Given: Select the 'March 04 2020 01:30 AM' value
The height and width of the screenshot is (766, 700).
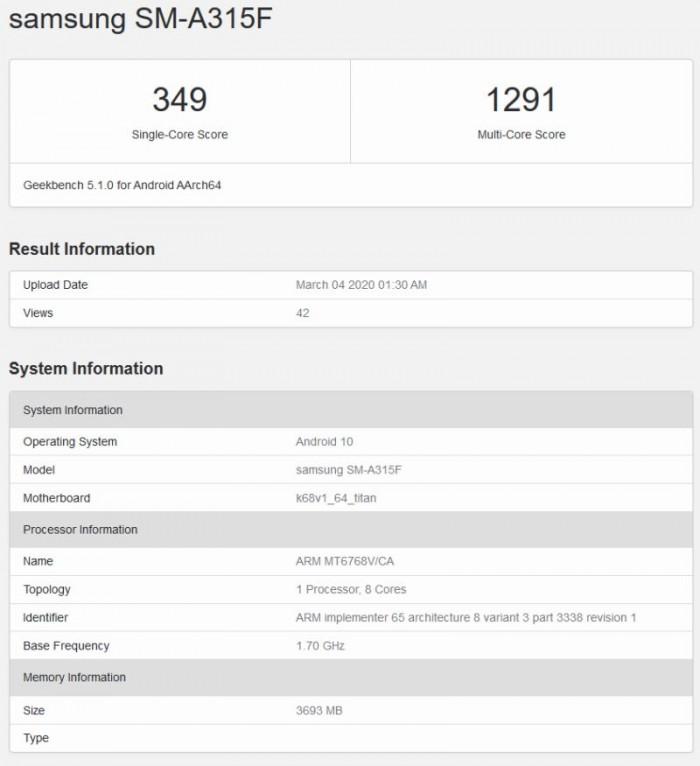Looking at the screenshot, I should pos(361,285).
